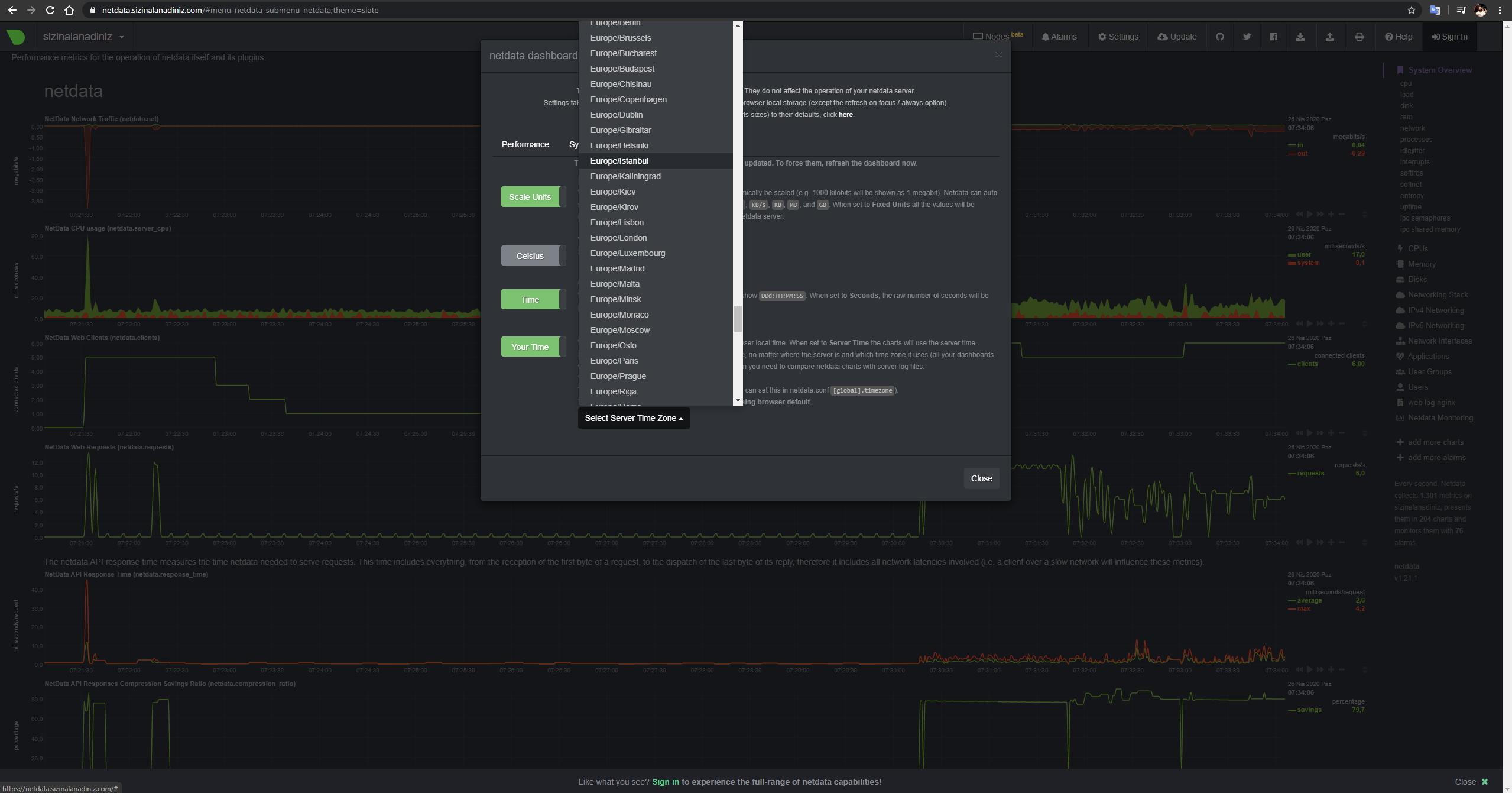Toggle the Scale Units switch
This screenshot has width=1512, height=793.
click(x=533, y=197)
